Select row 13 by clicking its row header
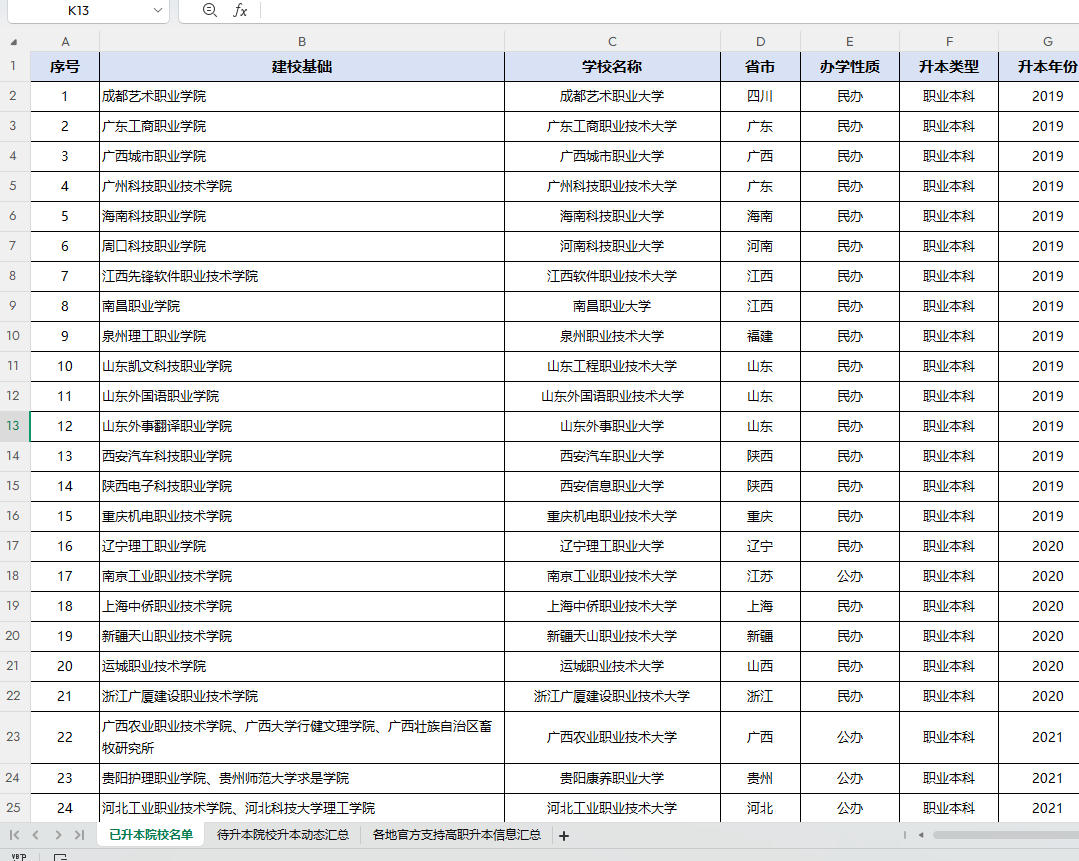The image size is (1079, 861). click(14, 426)
